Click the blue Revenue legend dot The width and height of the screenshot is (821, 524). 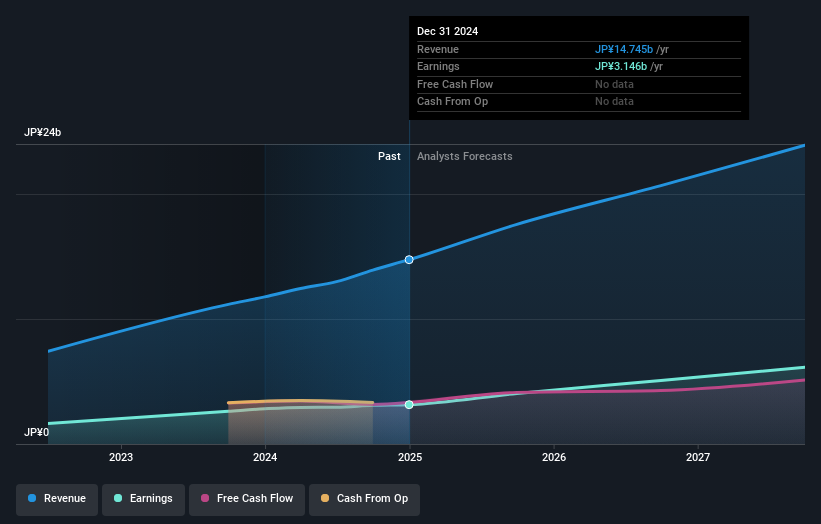point(32,498)
